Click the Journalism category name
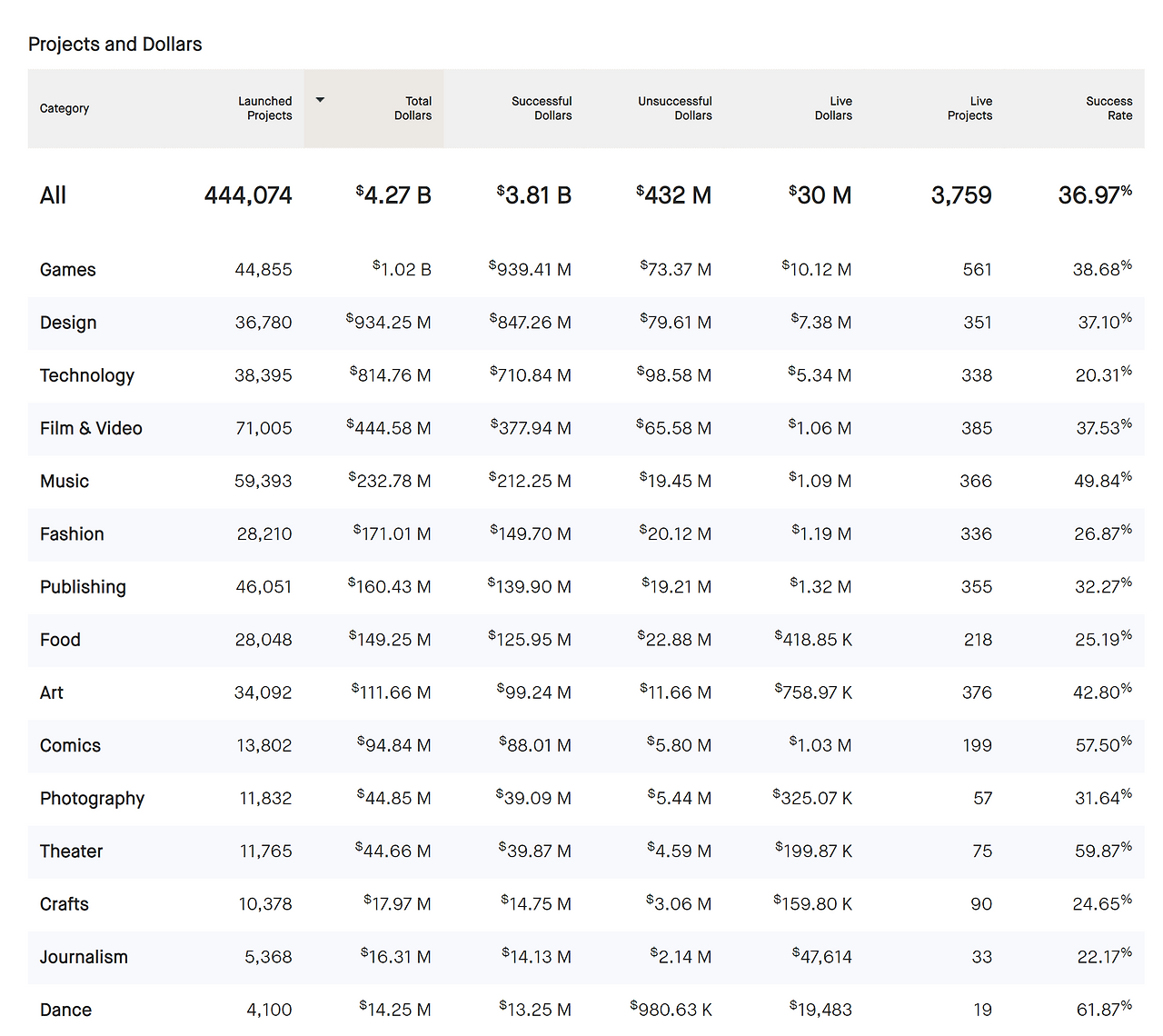The width and height of the screenshot is (1163, 1036). [84, 957]
